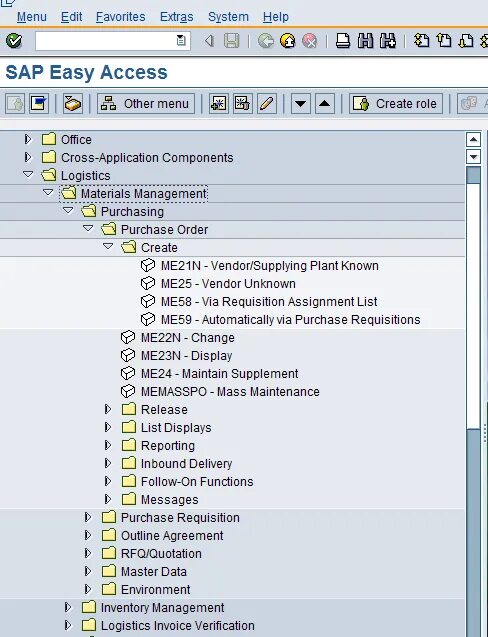Expand the Outline Agreement folder
Screen dimensions: 488x637
tap(88, 535)
